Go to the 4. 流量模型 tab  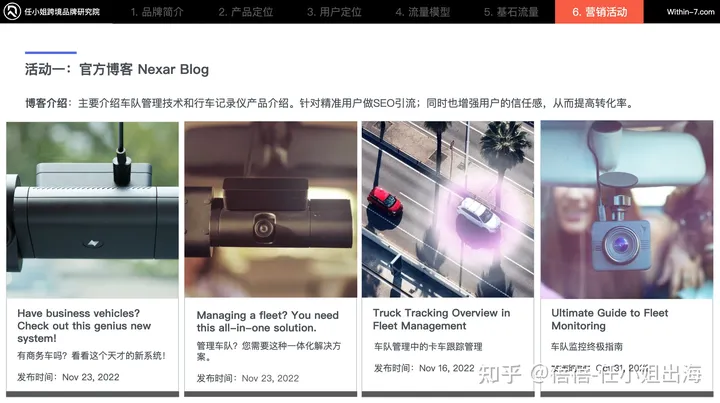pos(423,12)
